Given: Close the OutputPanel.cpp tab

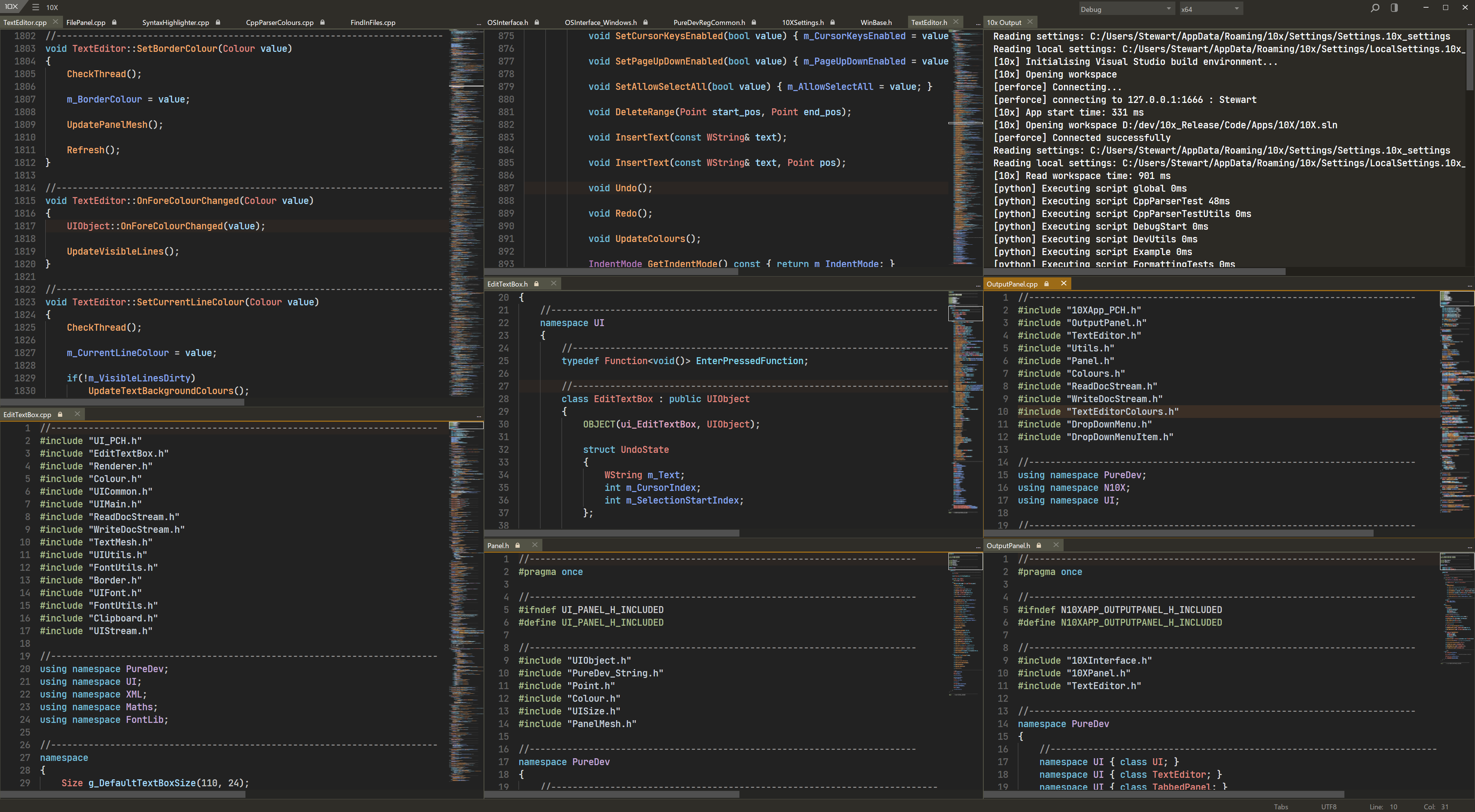Looking at the screenshot, I should click(x=1064, y=283).
